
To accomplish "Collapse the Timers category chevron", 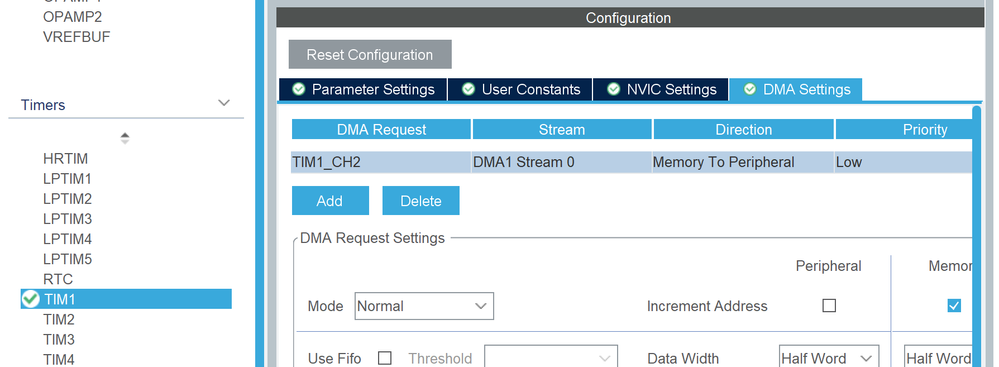I will coord(224,103).
